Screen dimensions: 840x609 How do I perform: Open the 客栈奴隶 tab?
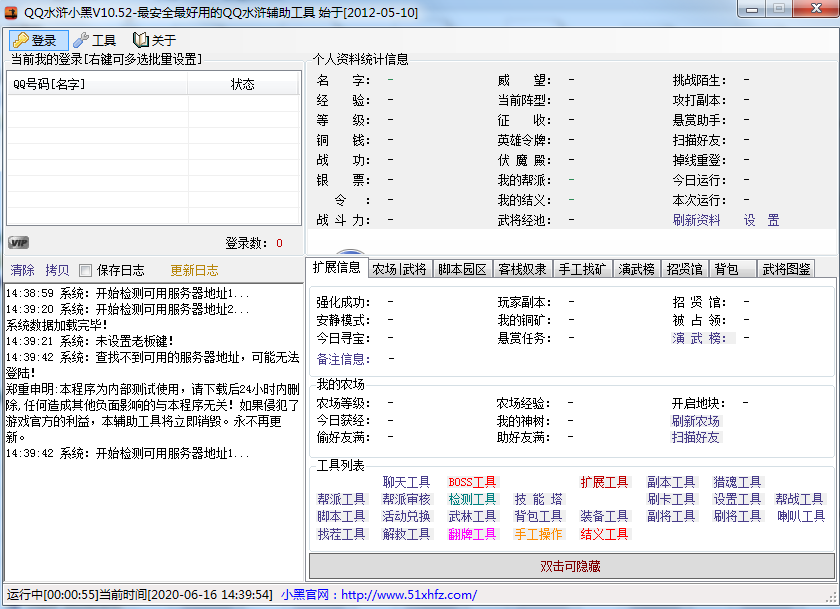click(x=522, y=269)
